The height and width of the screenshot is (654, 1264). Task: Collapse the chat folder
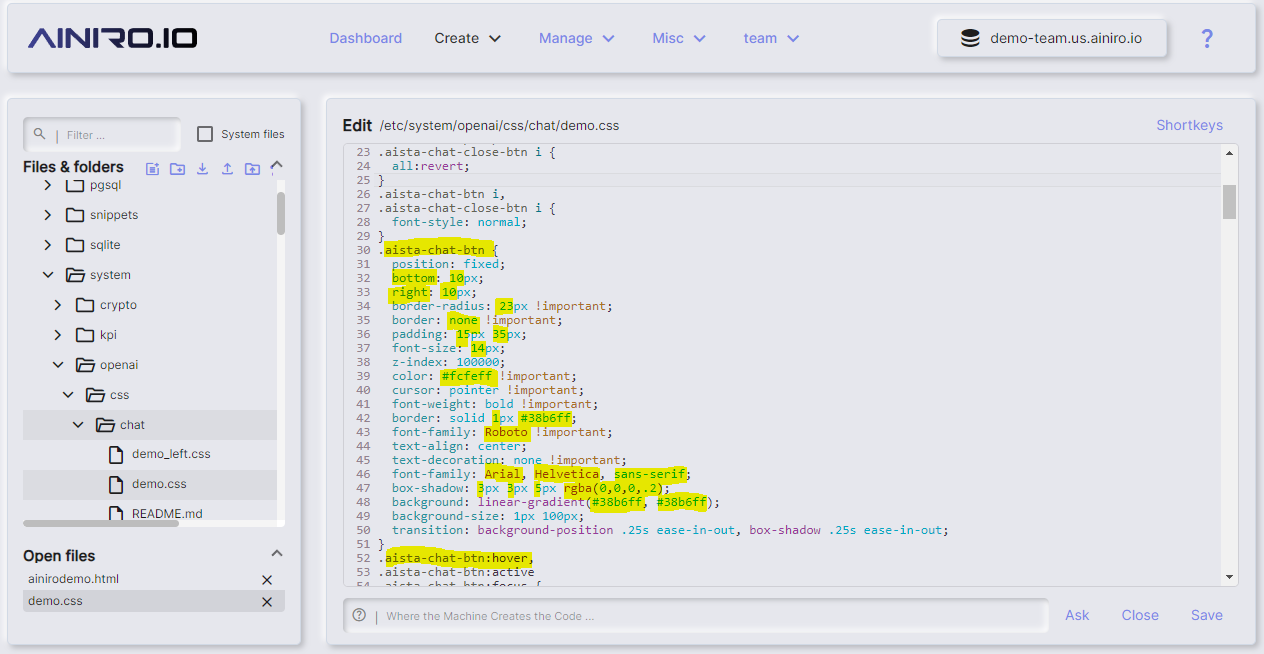[78, 425]
